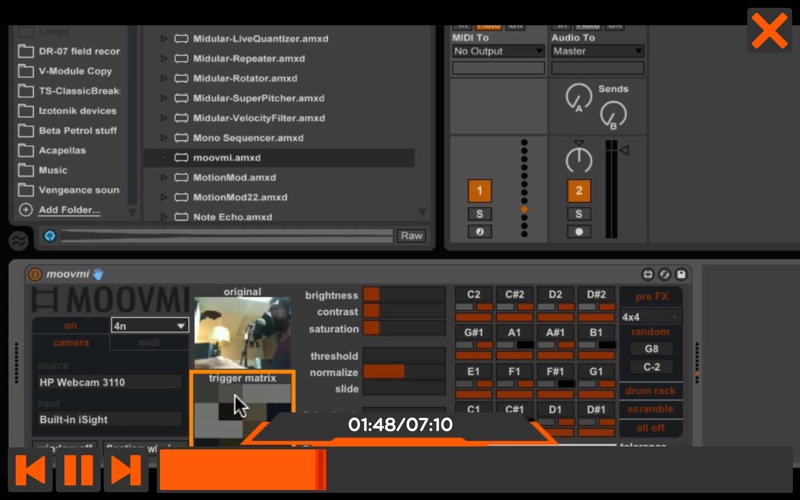
Task: Arm track 2 for recording
Action: pos(579,232)
